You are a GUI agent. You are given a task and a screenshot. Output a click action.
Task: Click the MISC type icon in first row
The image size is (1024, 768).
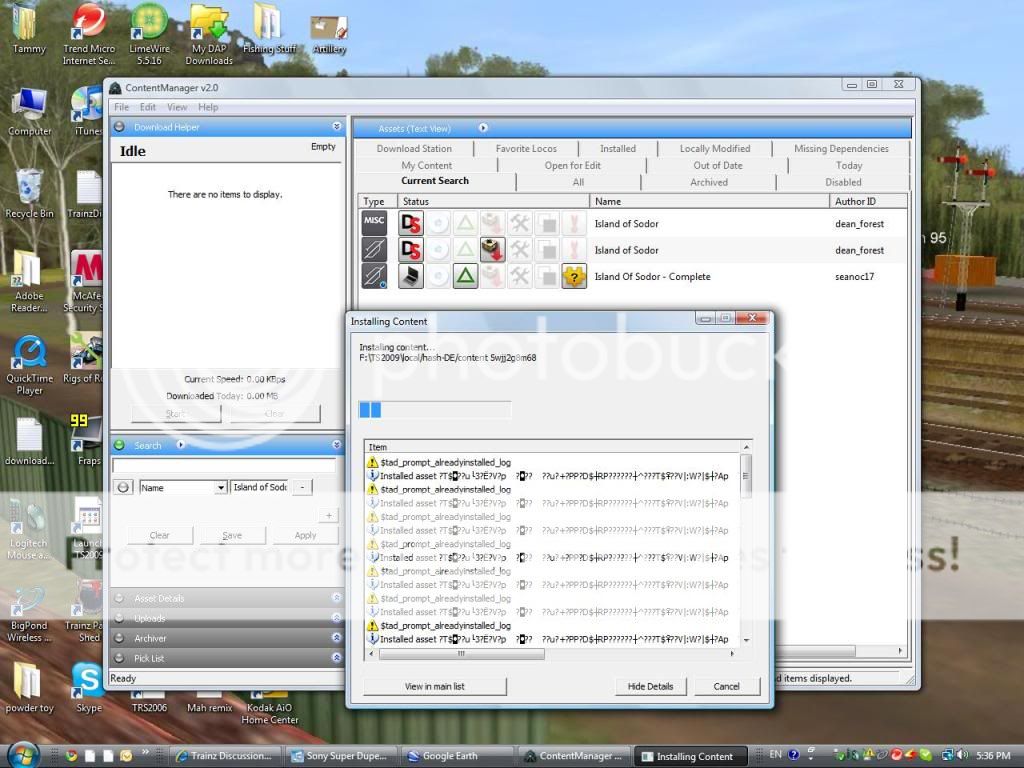pos(374,223)
